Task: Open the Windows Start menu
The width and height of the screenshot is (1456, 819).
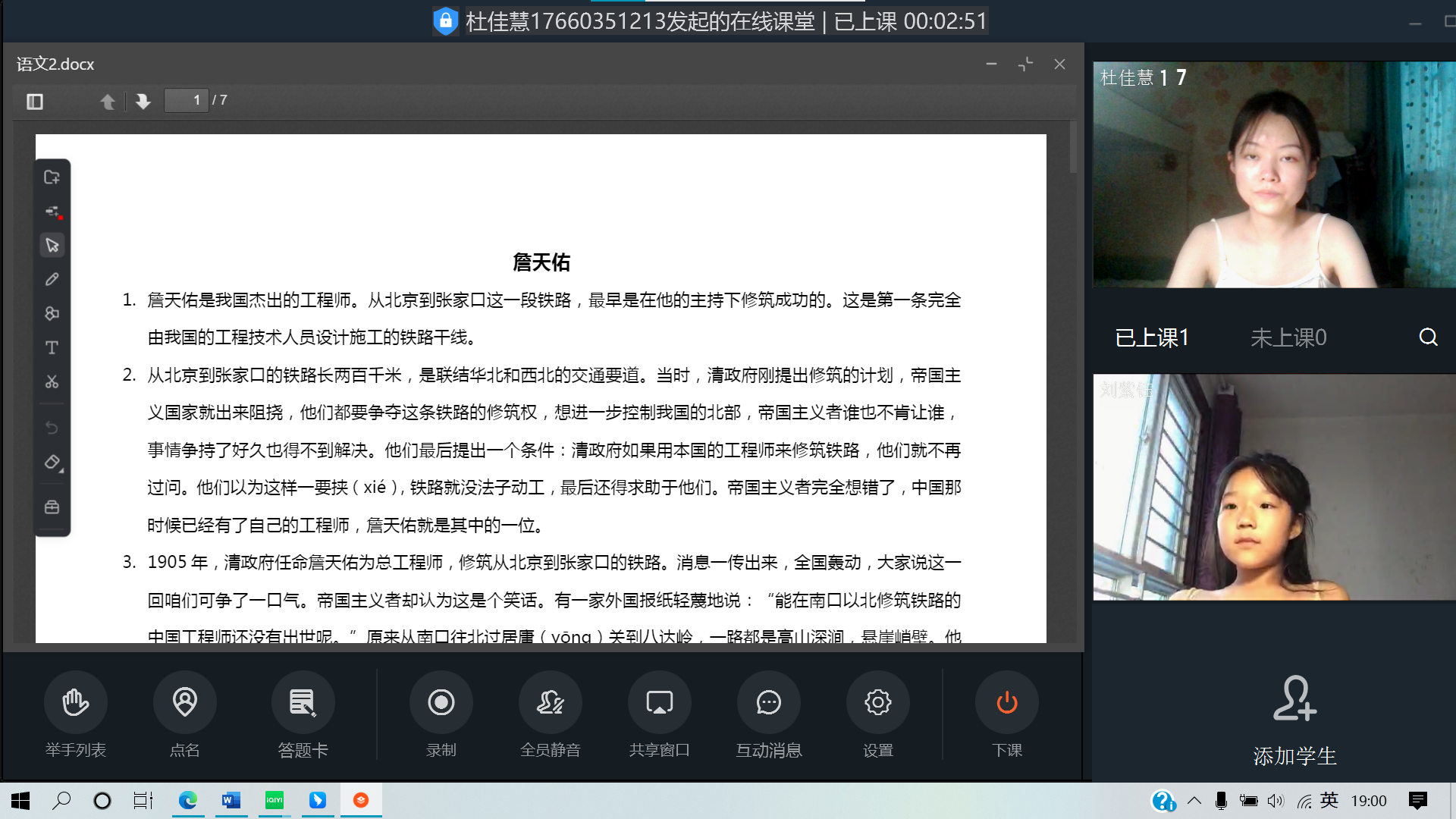Action: pyautogui.click(x=20, y=801)
